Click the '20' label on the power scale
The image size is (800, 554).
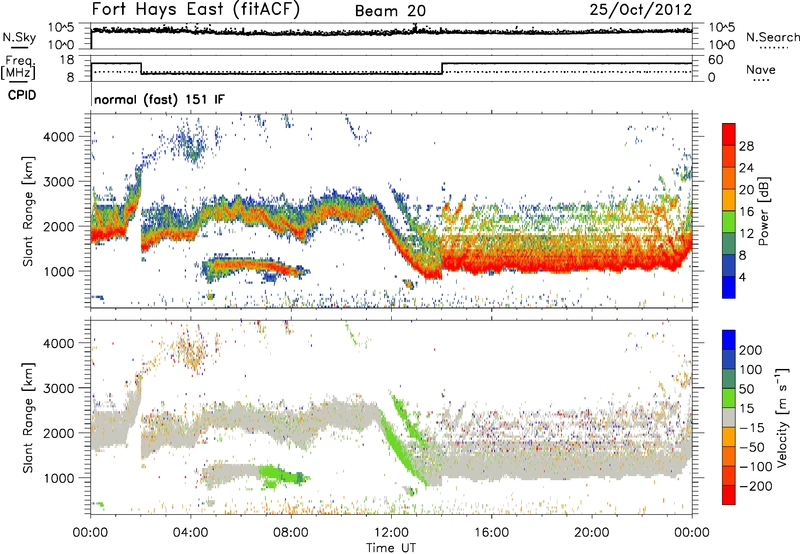click(x=746, y=190)
